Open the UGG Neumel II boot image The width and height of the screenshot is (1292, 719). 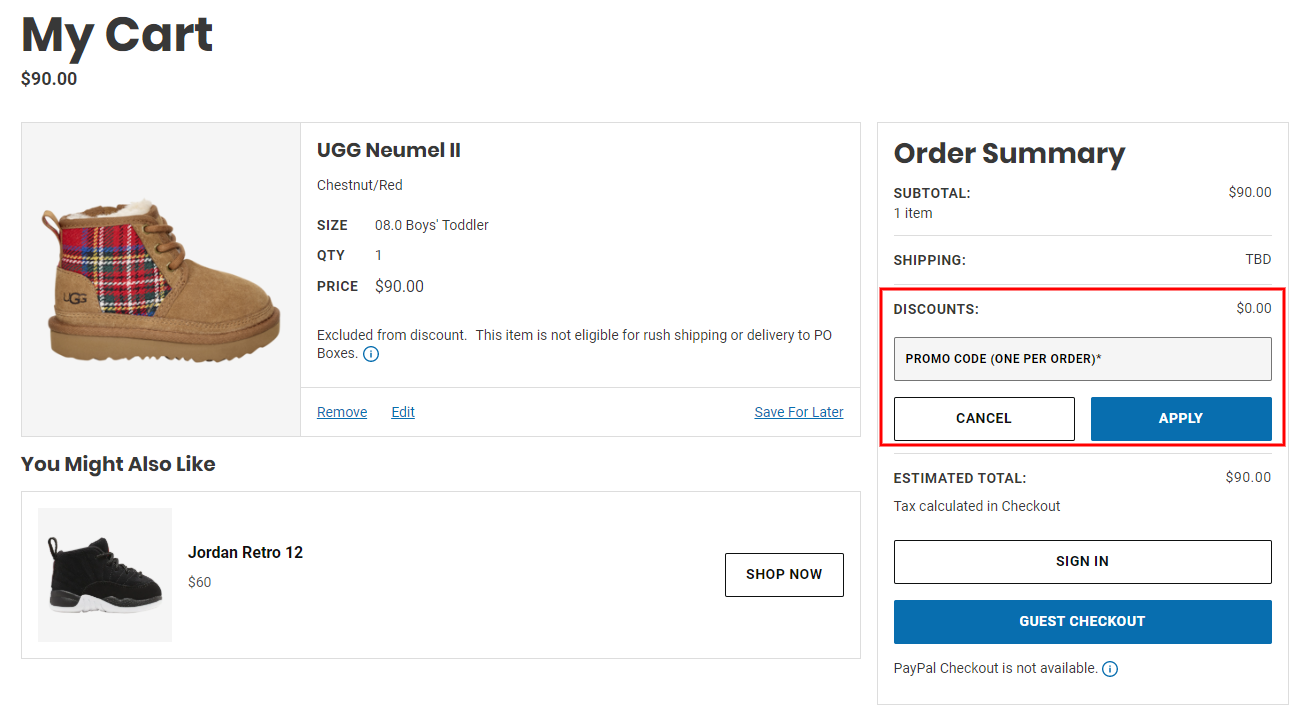[160, 279]
